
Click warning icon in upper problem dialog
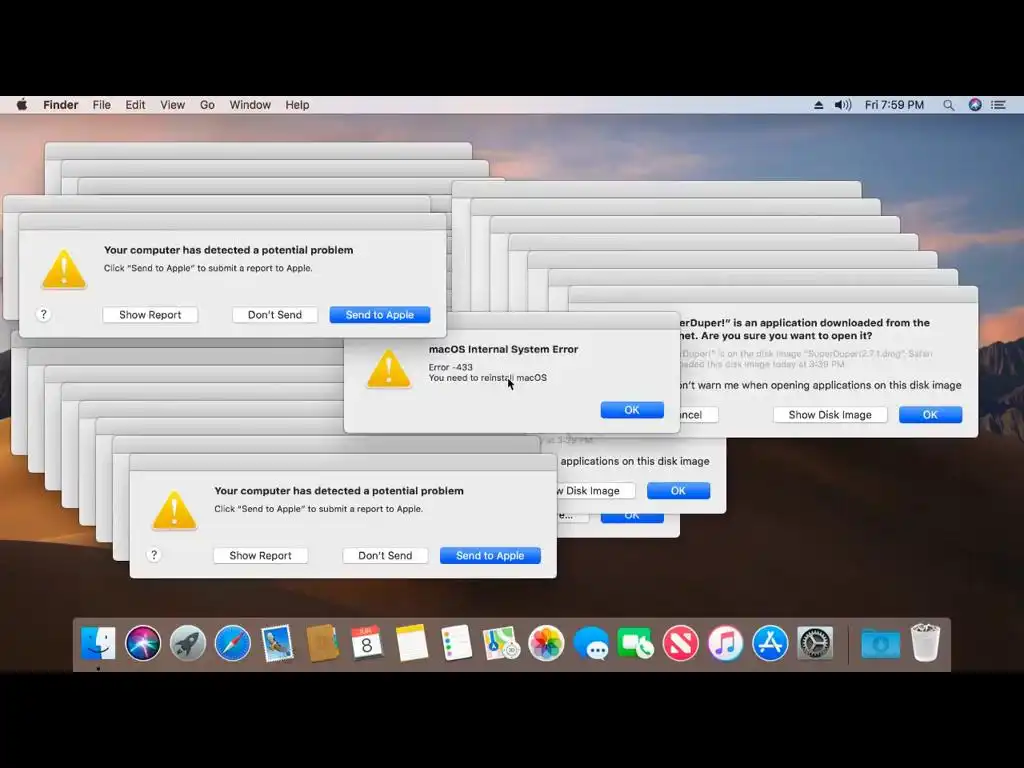click(x=64, y=269)
